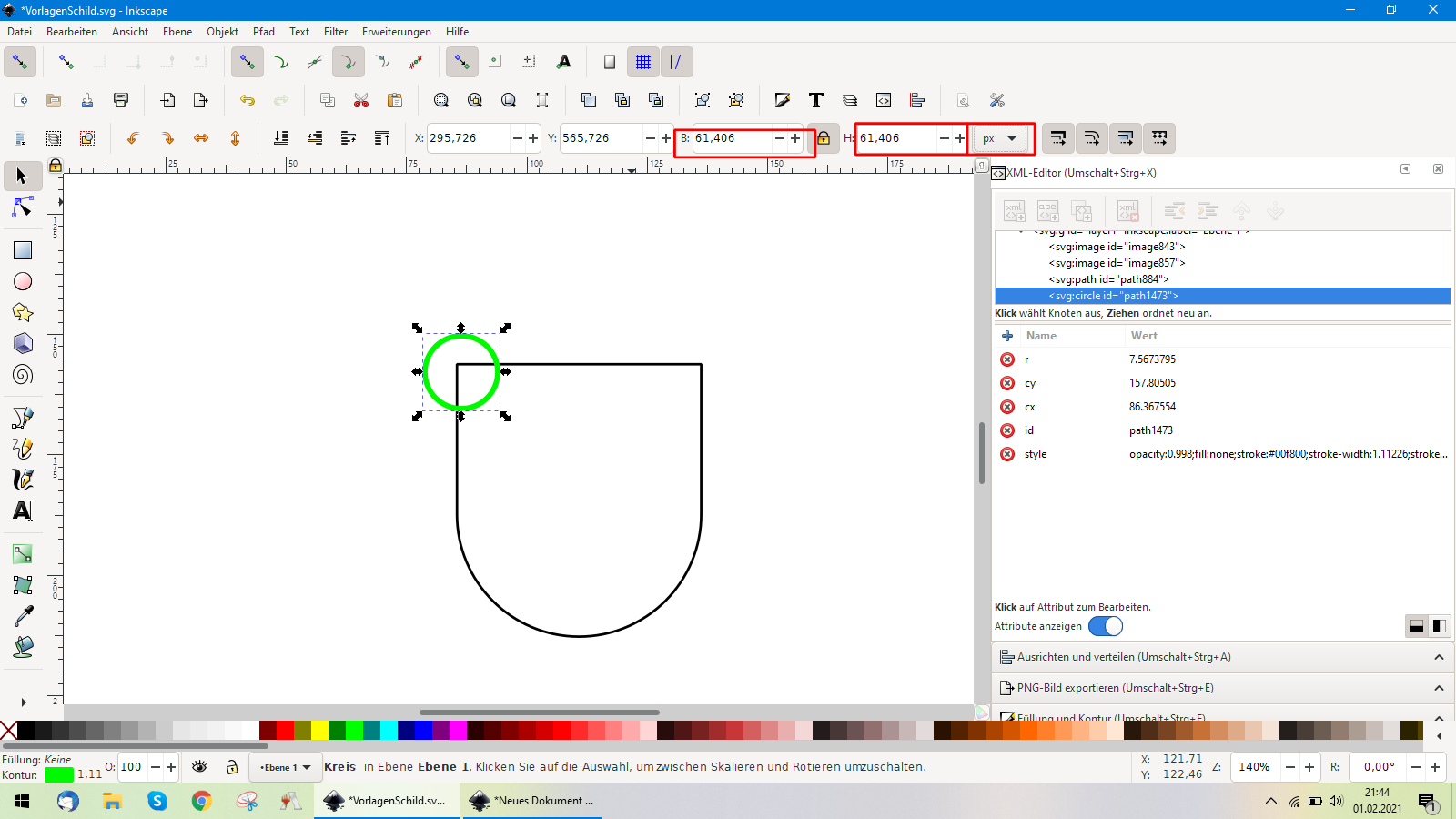Image resolution: width=1456 pixels, height=819 pixels.
Task: Open the Ebene 1 layer dropdown
Action: [286, 767]
